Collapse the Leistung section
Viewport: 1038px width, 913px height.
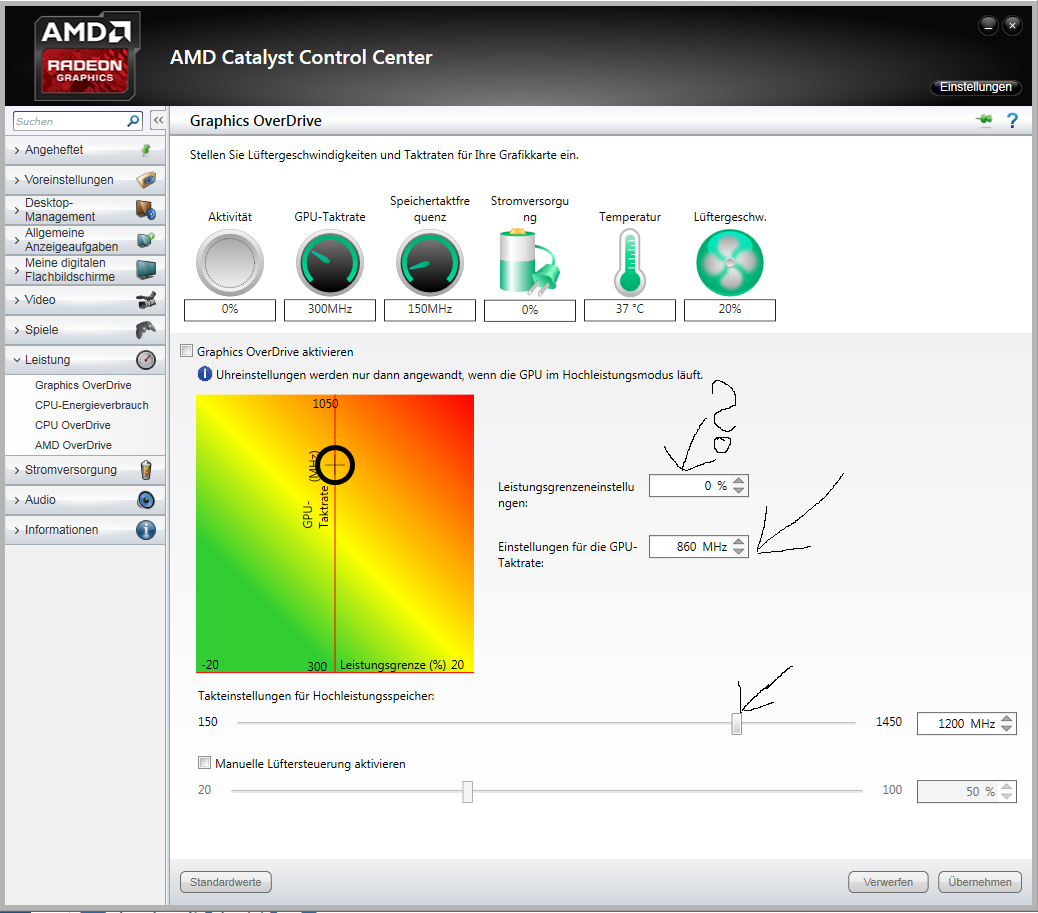click(85, 360)
